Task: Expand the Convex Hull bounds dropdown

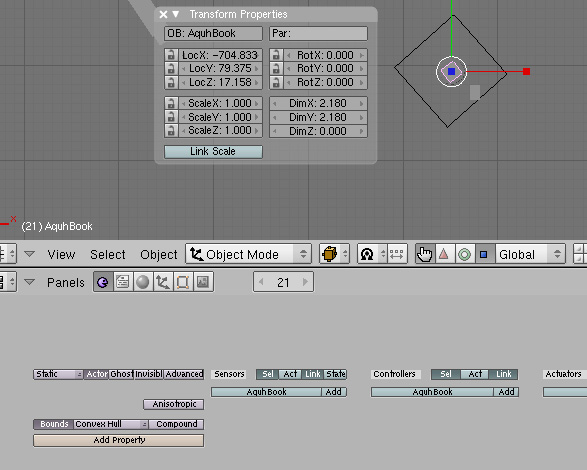Action: pyautogui.click(x=111, y=424)
